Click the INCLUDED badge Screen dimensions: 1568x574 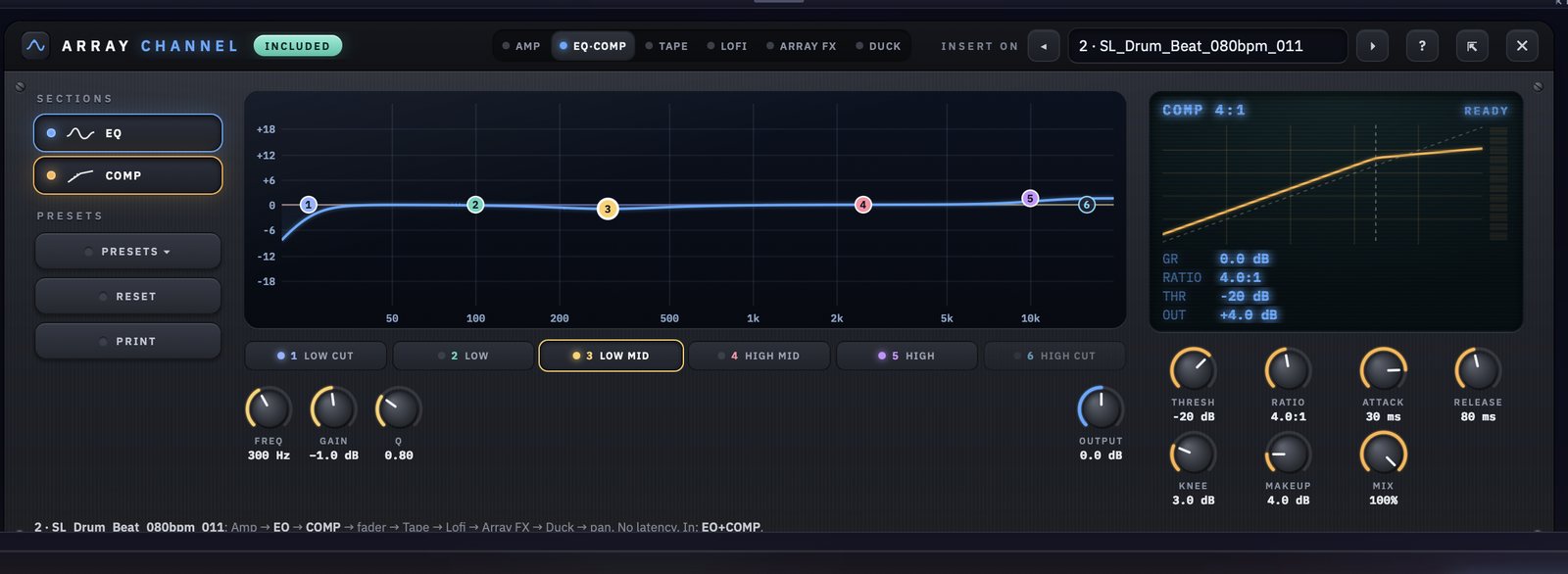pyautogui.click(x=298, y=46)
